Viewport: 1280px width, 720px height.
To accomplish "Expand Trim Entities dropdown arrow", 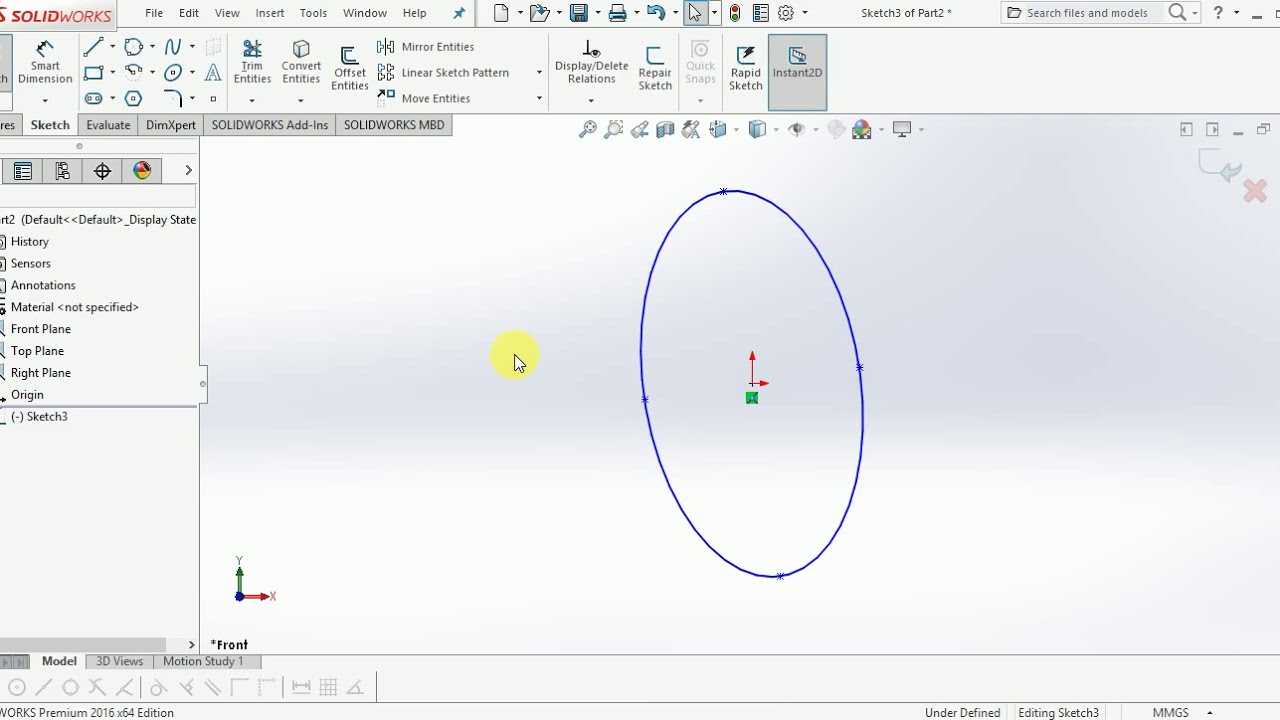I will 252,100.
